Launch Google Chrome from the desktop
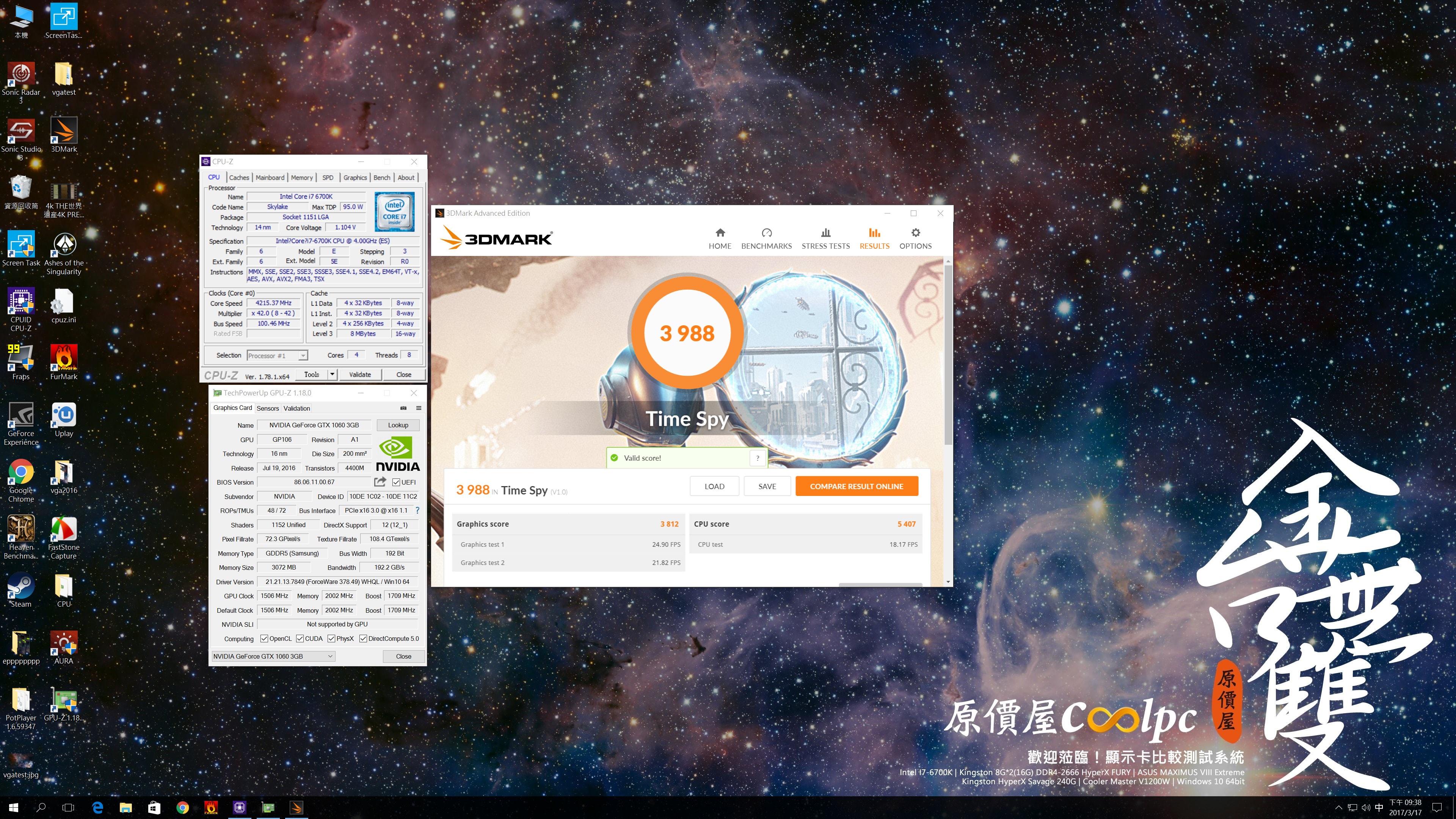Image resolution: width=1456 pixels, height=819 pixels. (x=21, y=480)
